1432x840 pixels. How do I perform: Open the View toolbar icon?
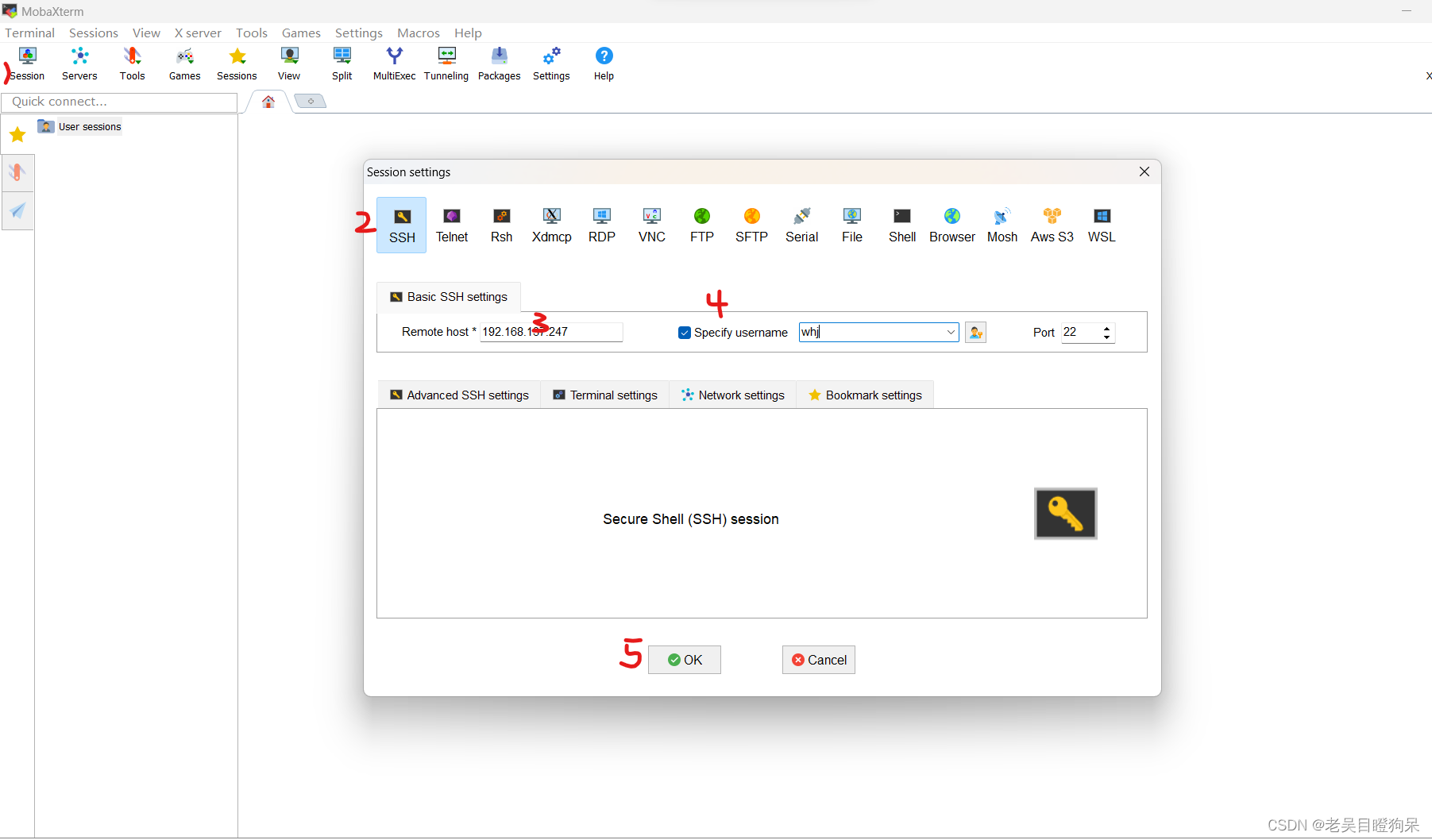(x=289, y=64)
